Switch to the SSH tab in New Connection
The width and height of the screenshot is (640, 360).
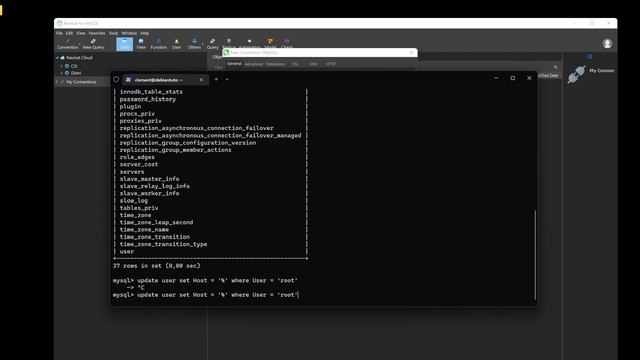(x=313, y=64)
